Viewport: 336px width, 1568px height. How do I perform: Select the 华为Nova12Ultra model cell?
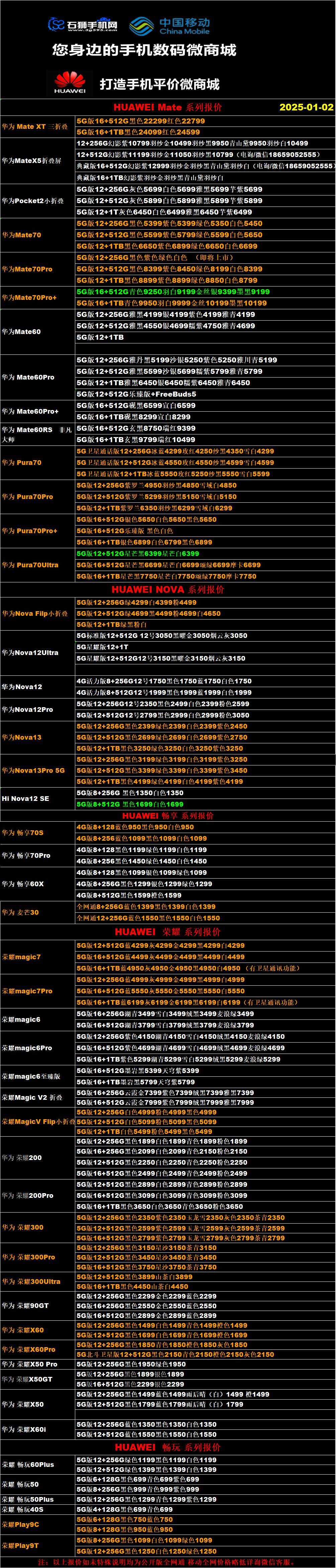pos(38,653)
